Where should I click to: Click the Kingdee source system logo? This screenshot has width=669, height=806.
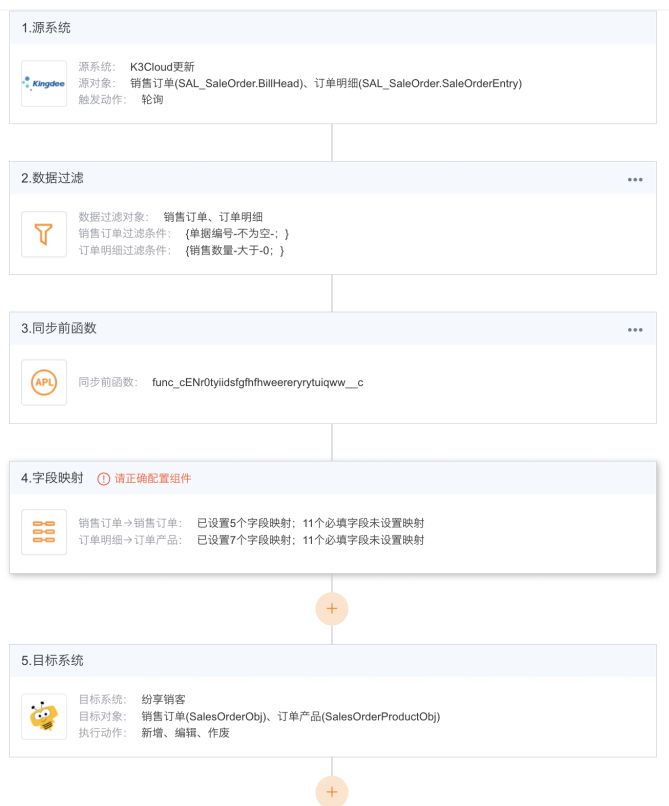pyautogui.click(x=44, y=83)
